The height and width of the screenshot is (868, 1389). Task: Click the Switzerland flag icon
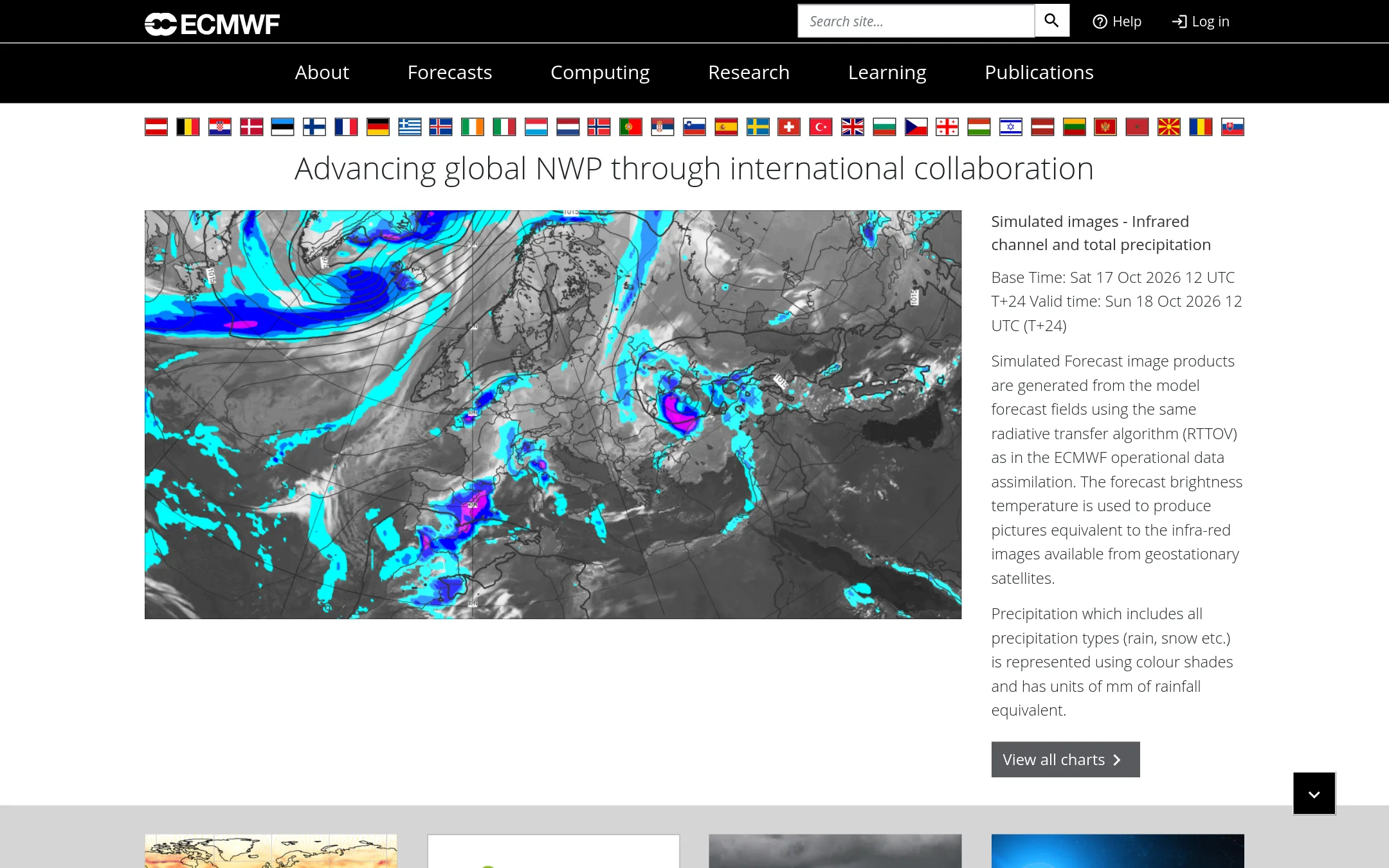tap(789, 127)
